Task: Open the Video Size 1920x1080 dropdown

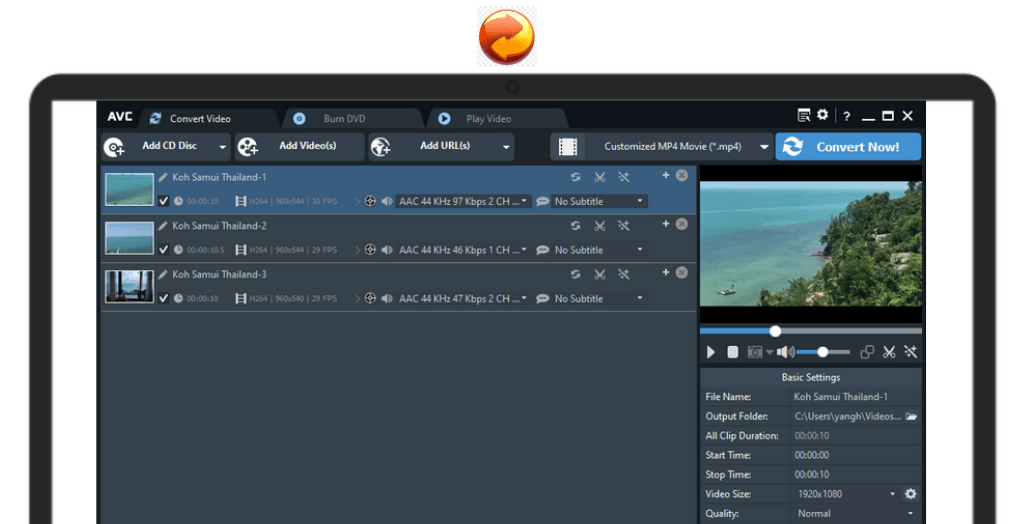Action: coord(845,494)
